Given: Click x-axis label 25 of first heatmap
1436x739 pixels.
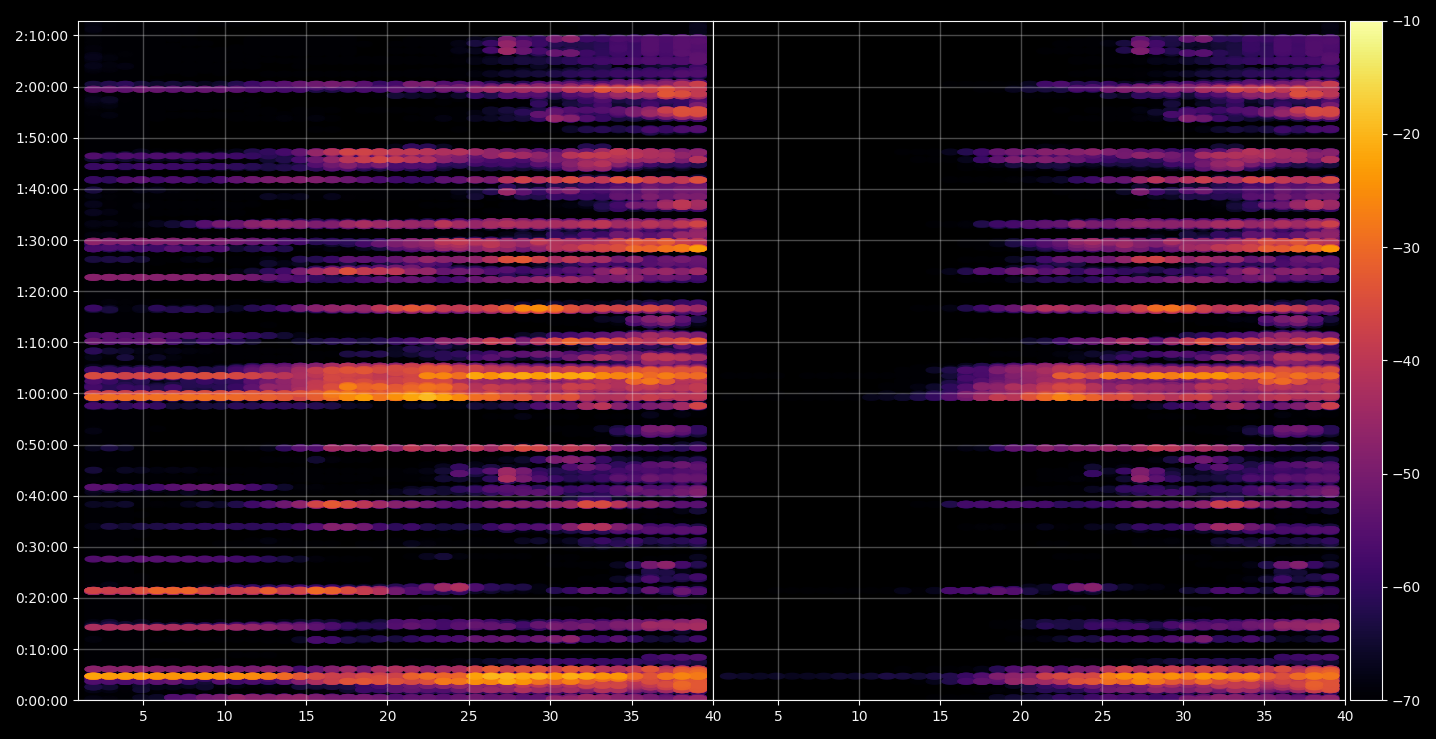Looking at the screenshot, I should point(469,716).
